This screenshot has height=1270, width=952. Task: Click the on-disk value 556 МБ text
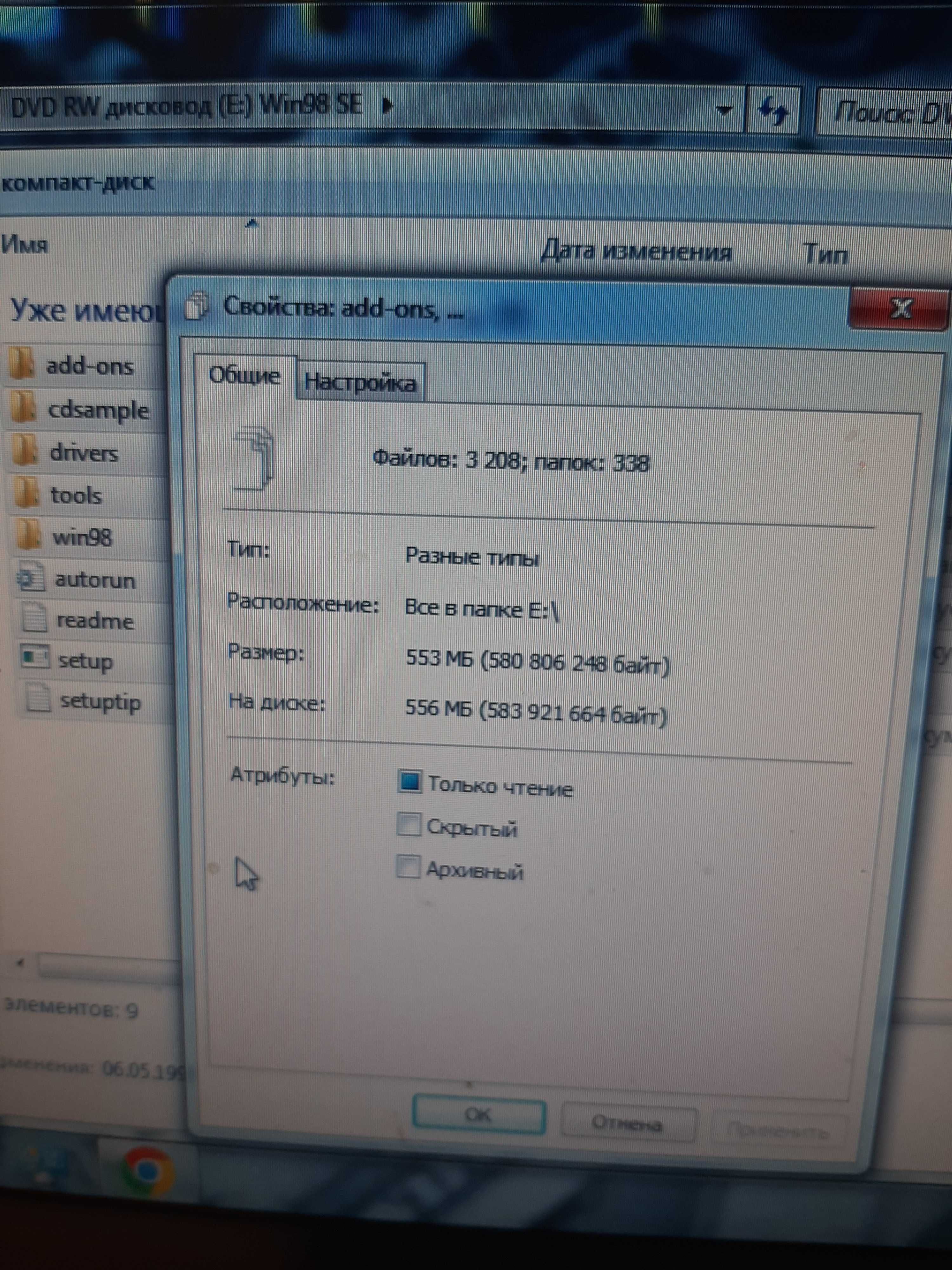tap(536, 712)
